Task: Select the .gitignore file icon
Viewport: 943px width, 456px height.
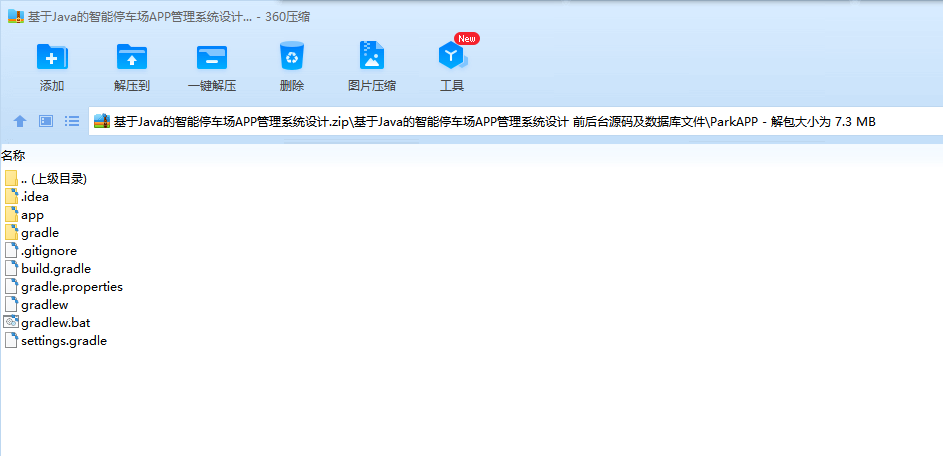Action: 11,250
